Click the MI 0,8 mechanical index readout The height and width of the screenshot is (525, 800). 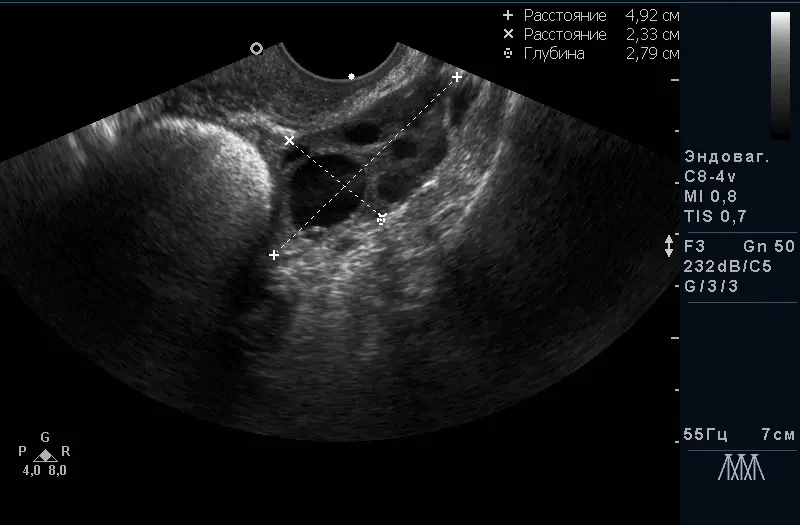click(x=710, y=197)
